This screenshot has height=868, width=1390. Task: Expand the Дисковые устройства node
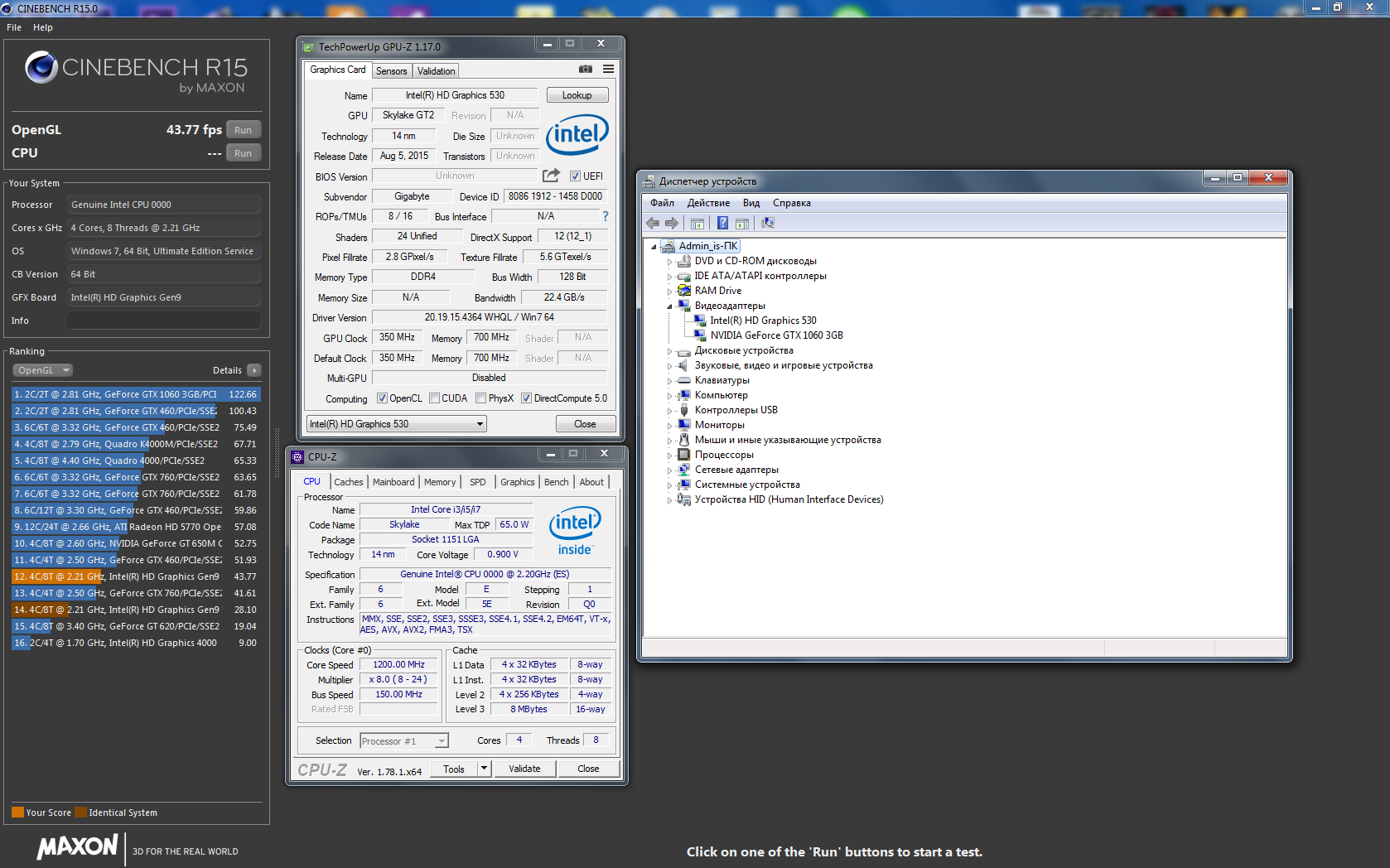669,351
